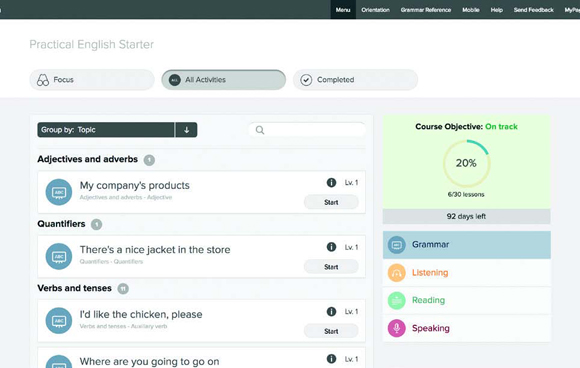Viewport: 580px width, 368px height.
Task: Click Lv. 1 label on My company's products
Action: tap(351, 183)
